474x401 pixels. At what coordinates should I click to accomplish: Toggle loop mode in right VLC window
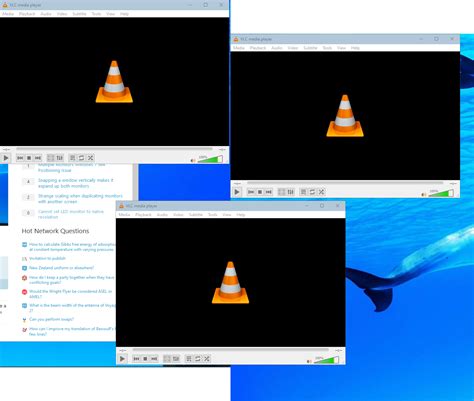pos(312,192)
